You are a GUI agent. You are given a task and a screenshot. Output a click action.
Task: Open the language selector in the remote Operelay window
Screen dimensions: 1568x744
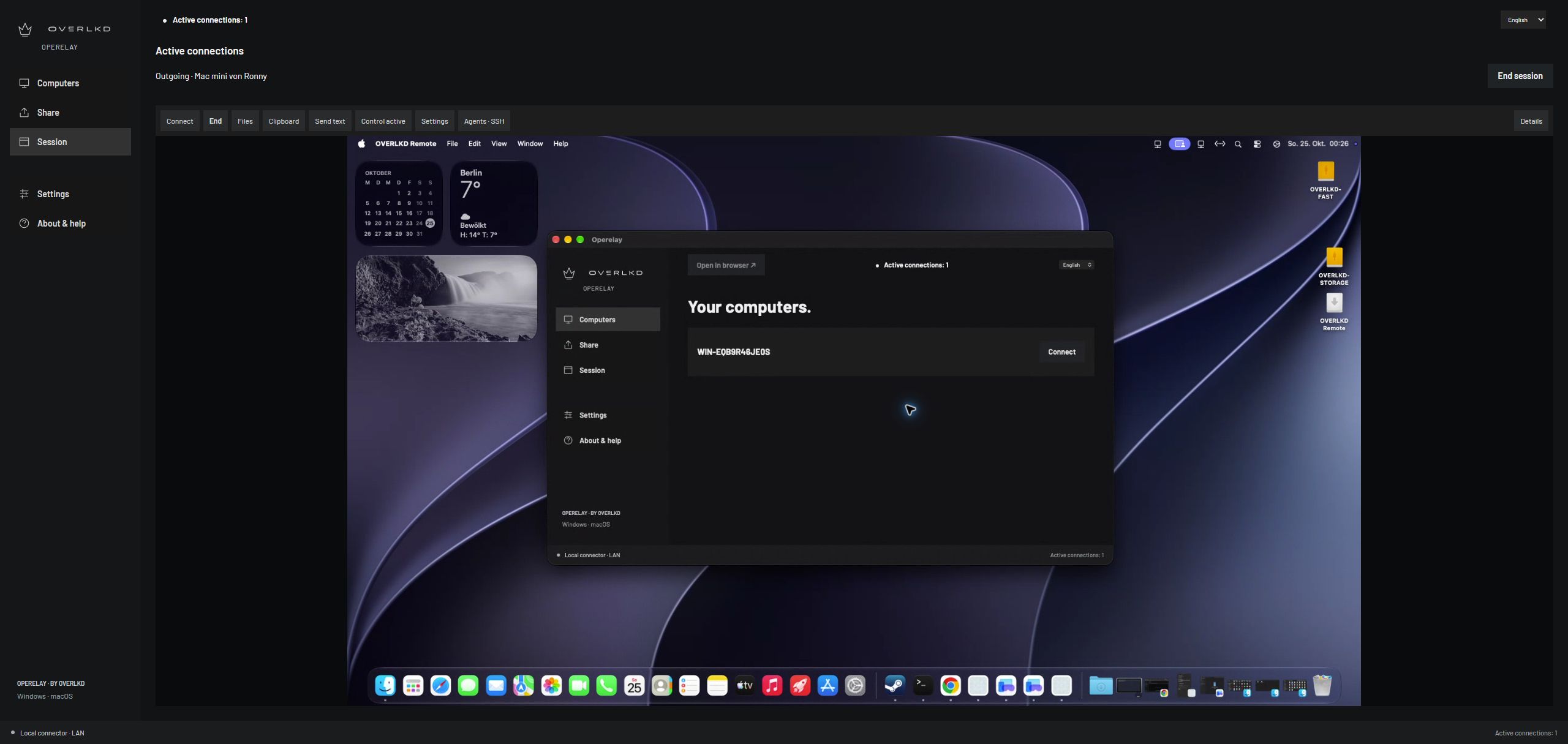pyautogui.click(x=1076, y=265)
